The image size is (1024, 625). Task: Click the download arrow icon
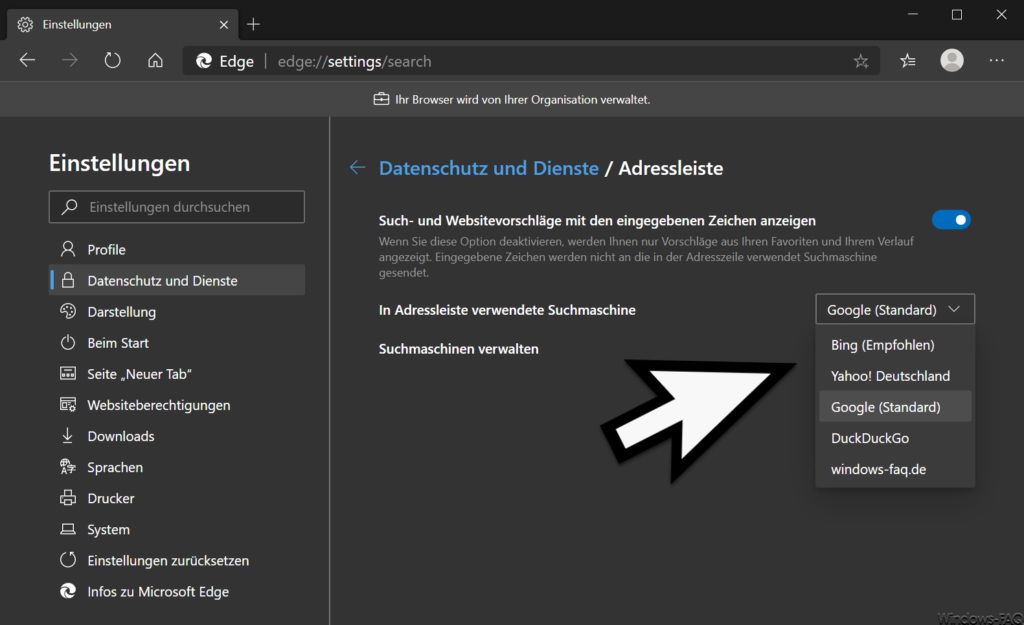67,436
